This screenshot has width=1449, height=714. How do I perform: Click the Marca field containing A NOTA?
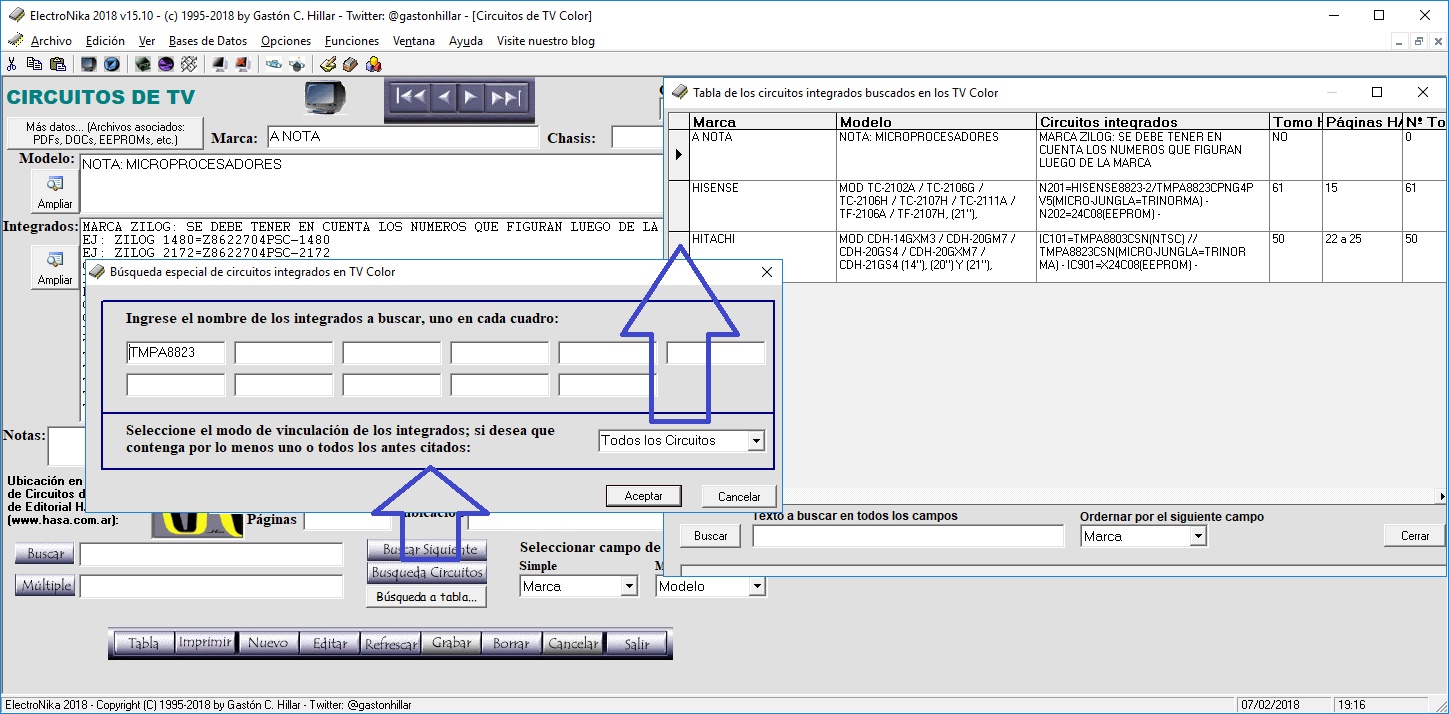click(402, 137)
